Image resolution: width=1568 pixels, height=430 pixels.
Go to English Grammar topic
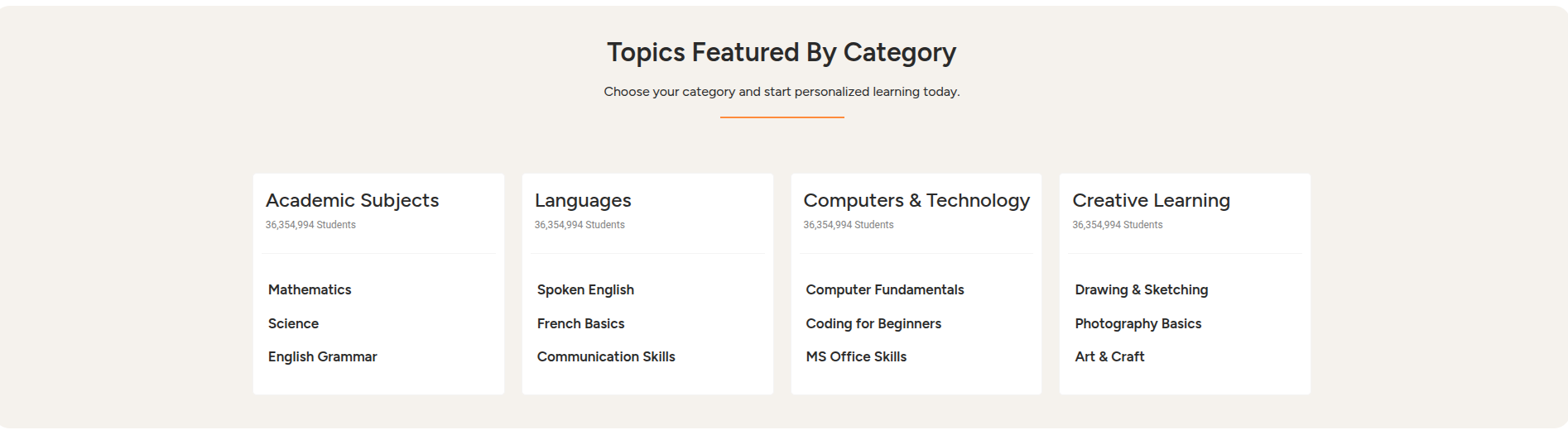point(322,356)
